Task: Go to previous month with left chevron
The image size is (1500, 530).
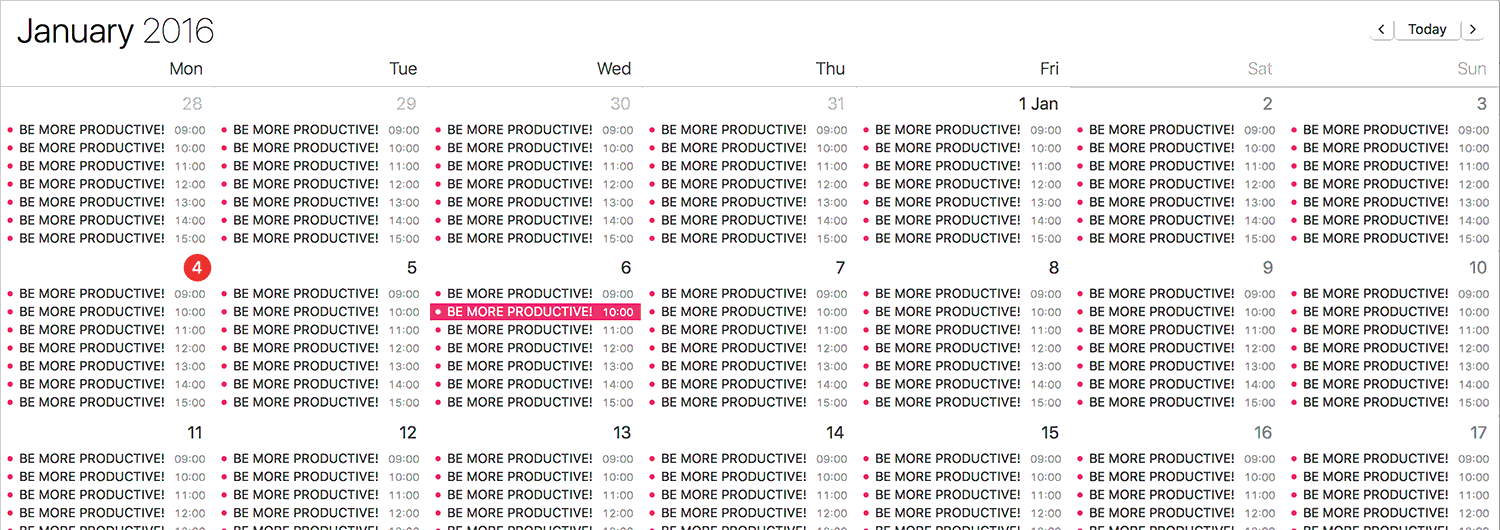Action: [1381, 30]
